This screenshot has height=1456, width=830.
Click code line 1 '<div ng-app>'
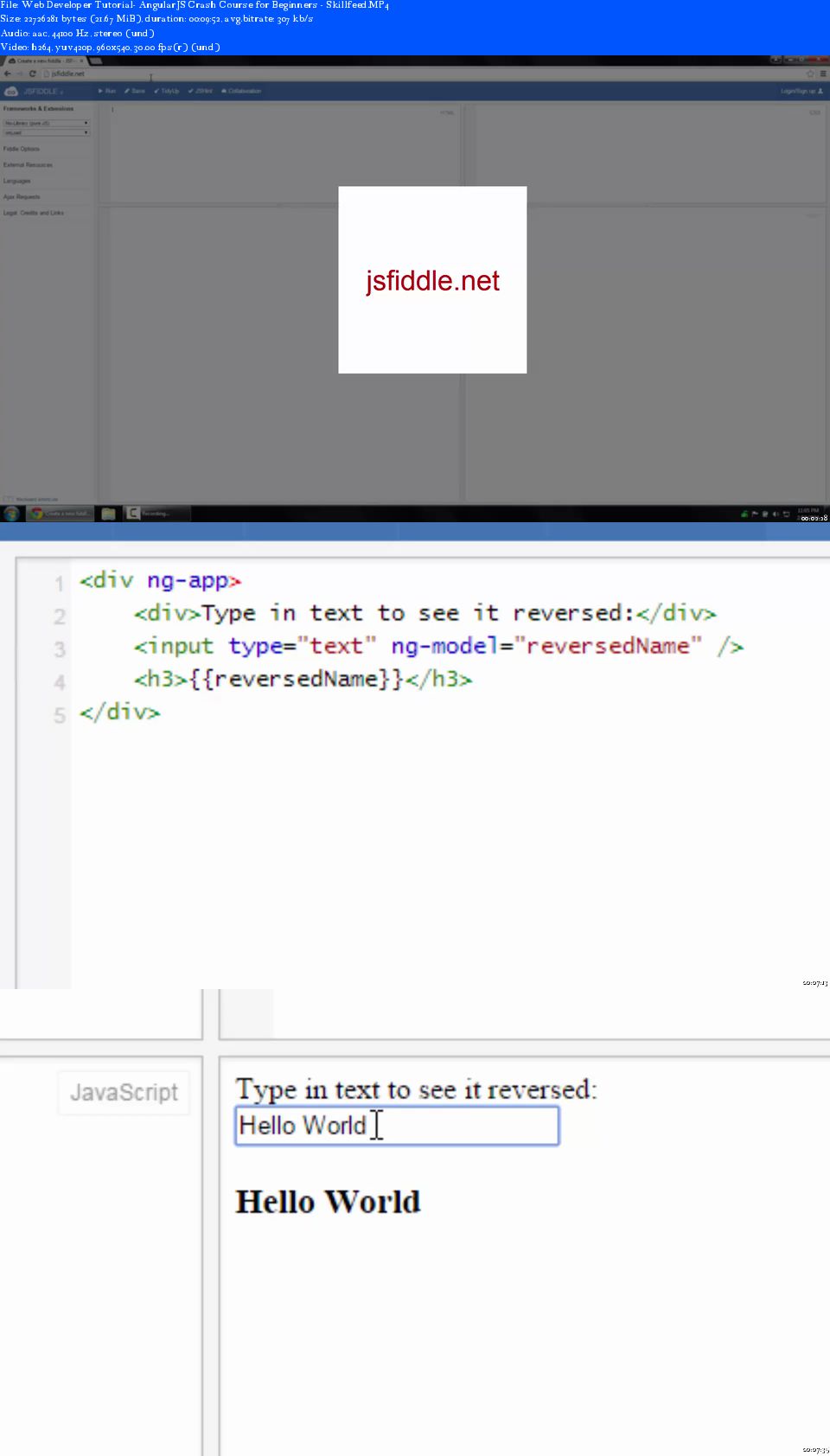click(x=160, y=580)
